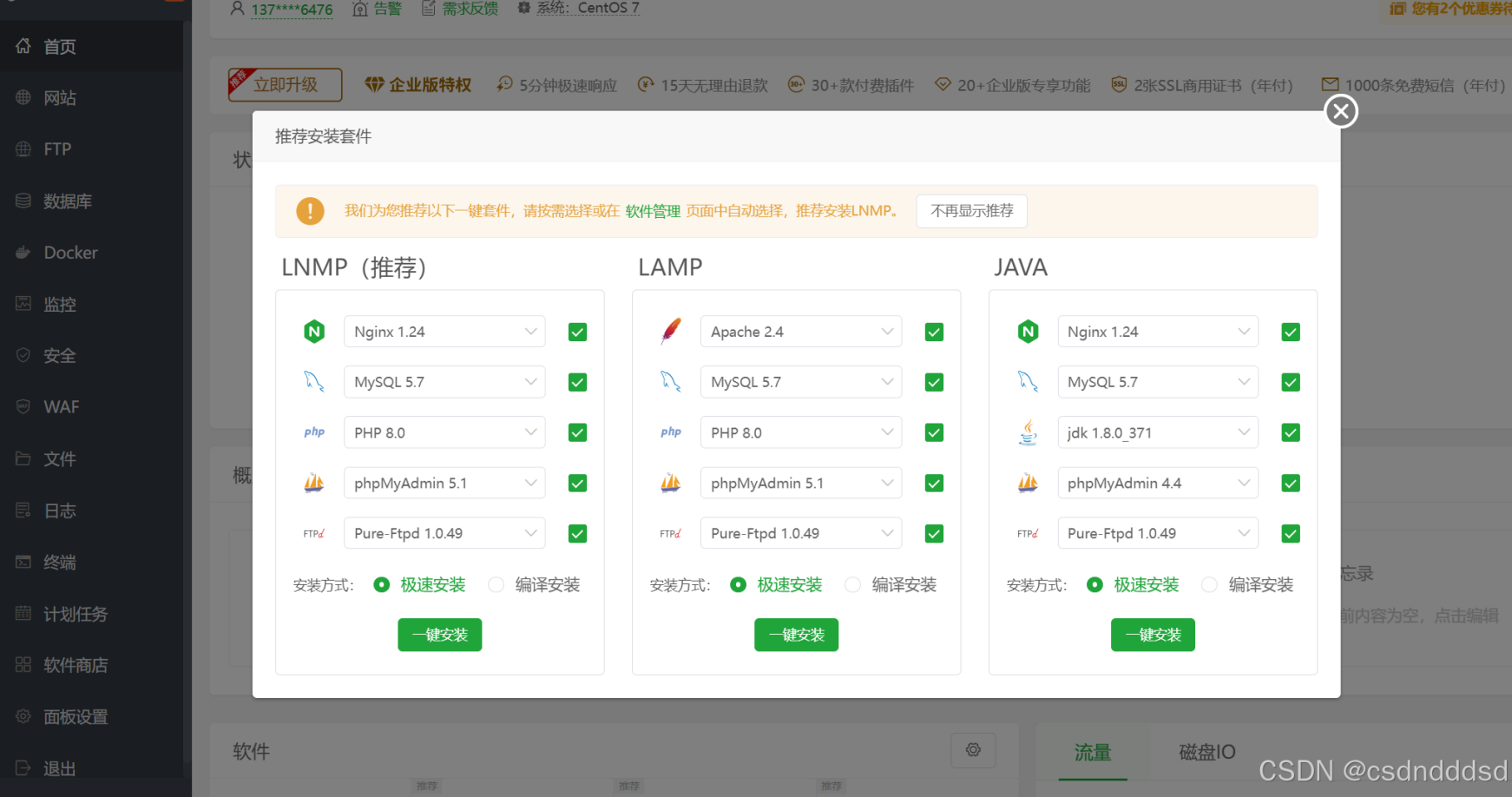This screenshot has width=1512, height=797.
Task: Uncheck Nginx 1.24 in LNMP column
Action: [x=577, y=332]
